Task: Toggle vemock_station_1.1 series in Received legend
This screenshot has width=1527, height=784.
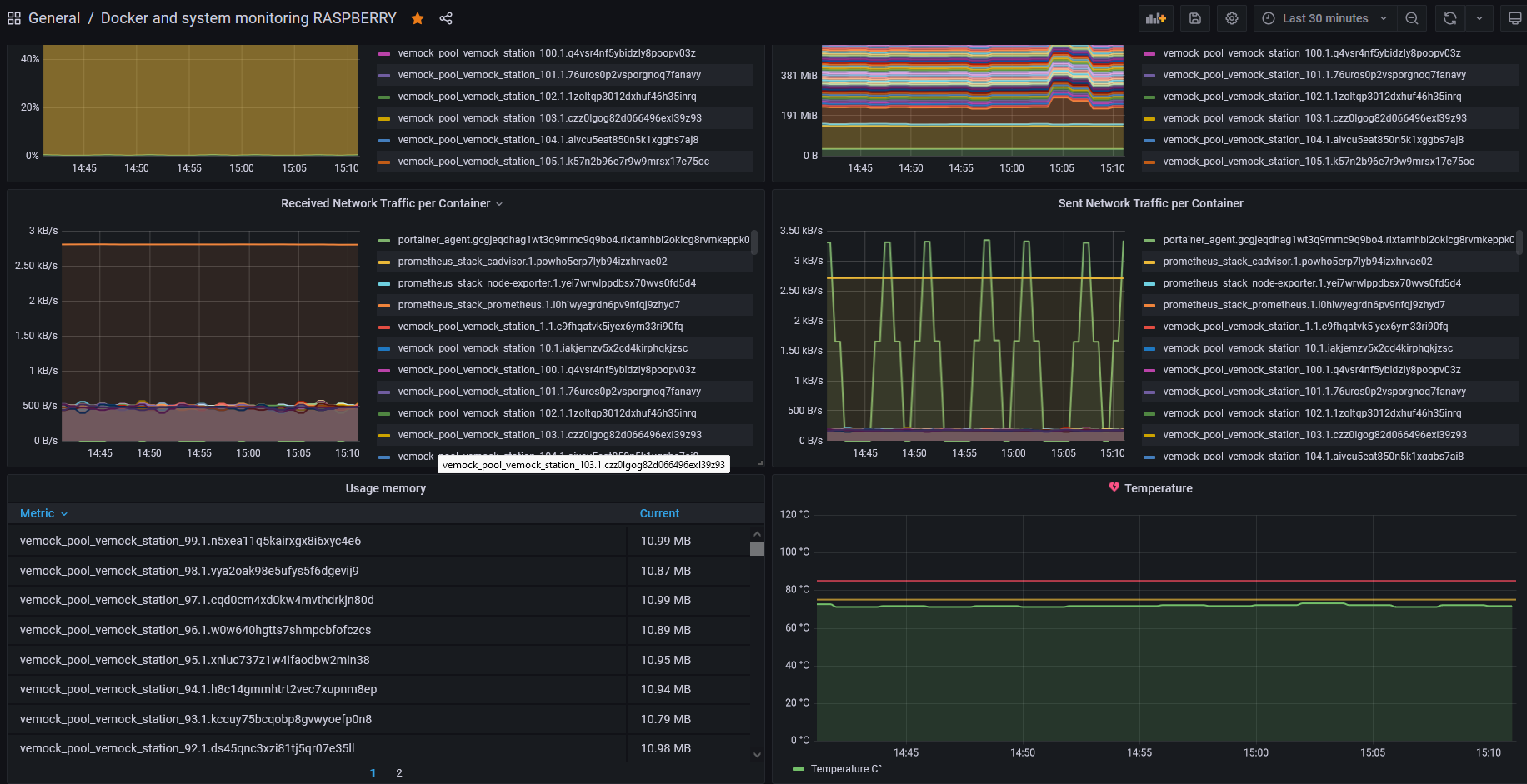Action: pyautogui.click(x=540, y=327)
